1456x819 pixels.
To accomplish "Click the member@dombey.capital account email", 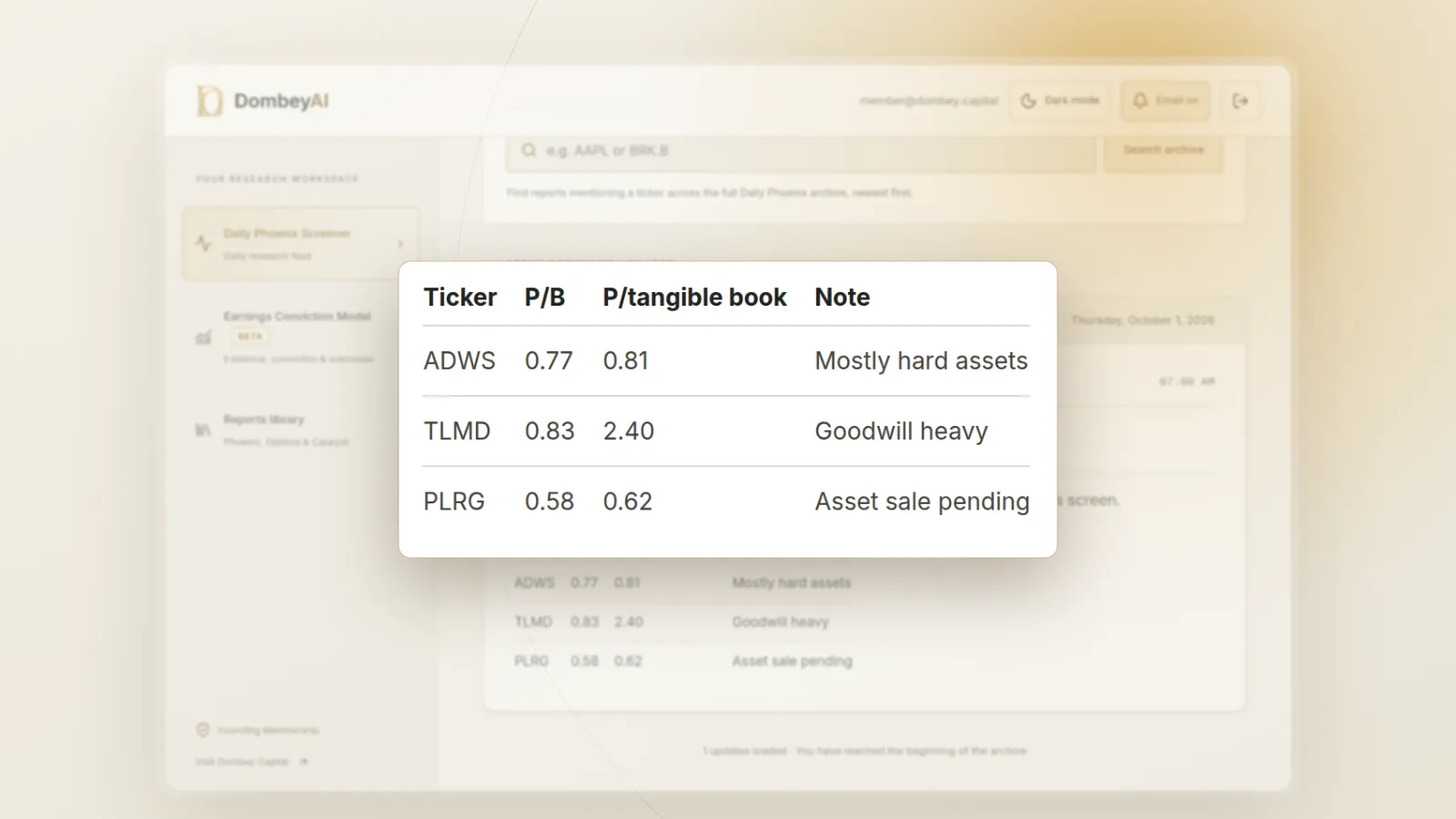I will (929, 101).
